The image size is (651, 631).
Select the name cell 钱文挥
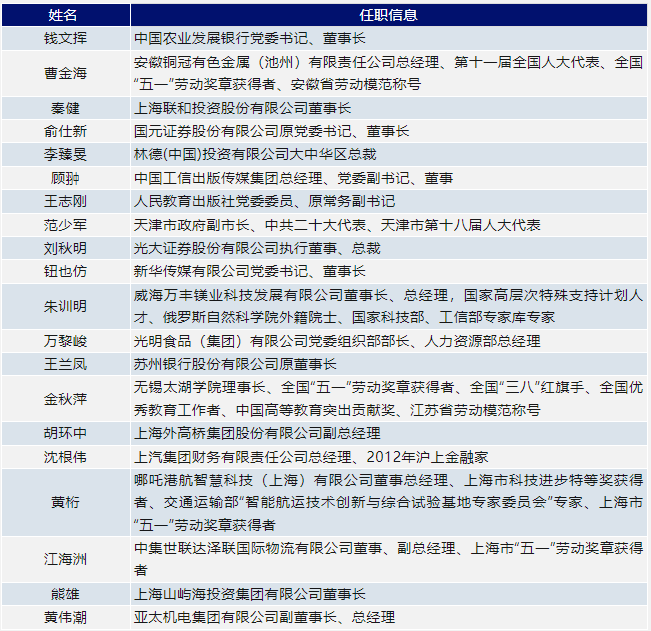pyautogui.click(x=66, y=39)
